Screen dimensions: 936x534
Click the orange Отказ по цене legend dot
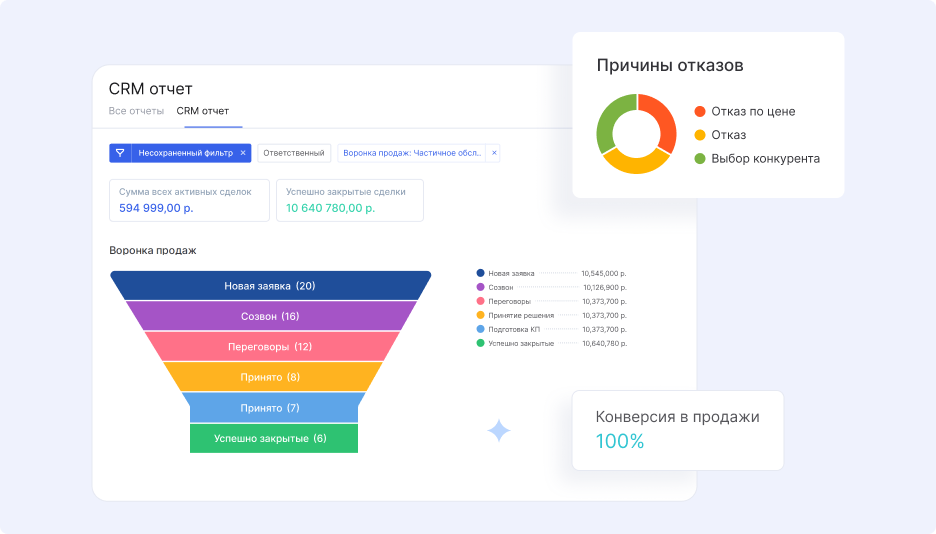[700, 112]
